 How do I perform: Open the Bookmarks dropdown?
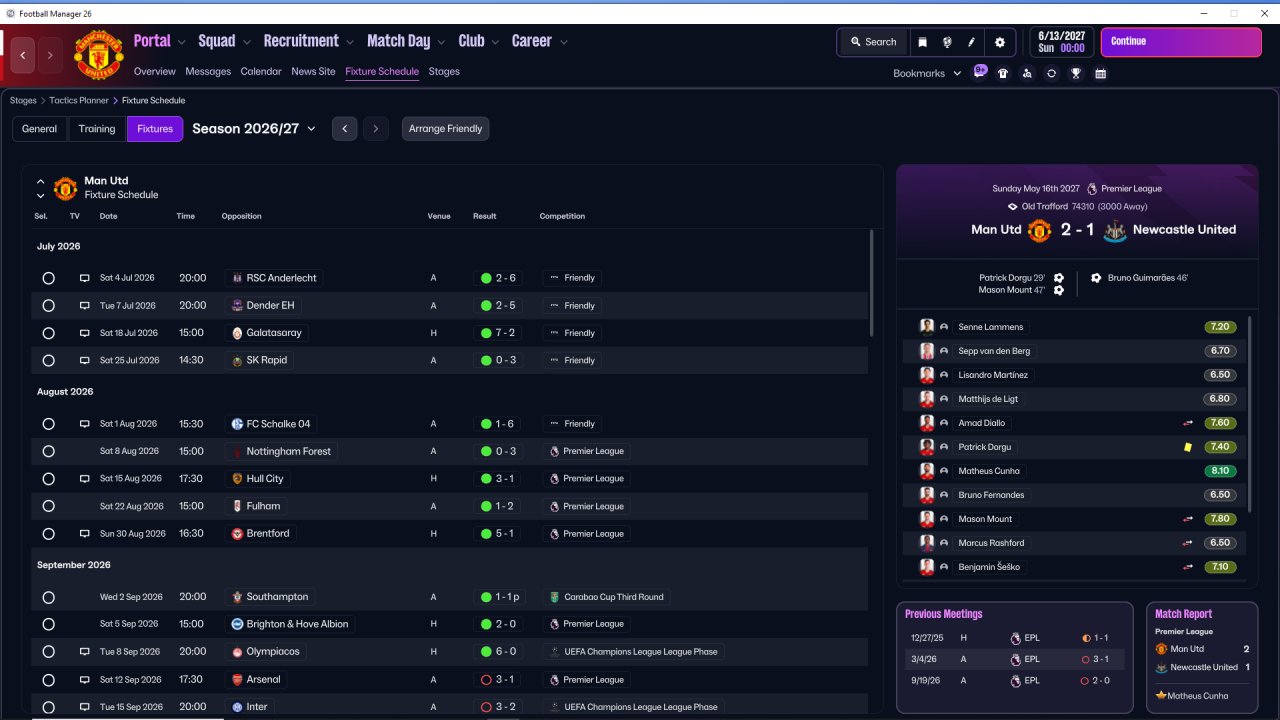(927, 73)
